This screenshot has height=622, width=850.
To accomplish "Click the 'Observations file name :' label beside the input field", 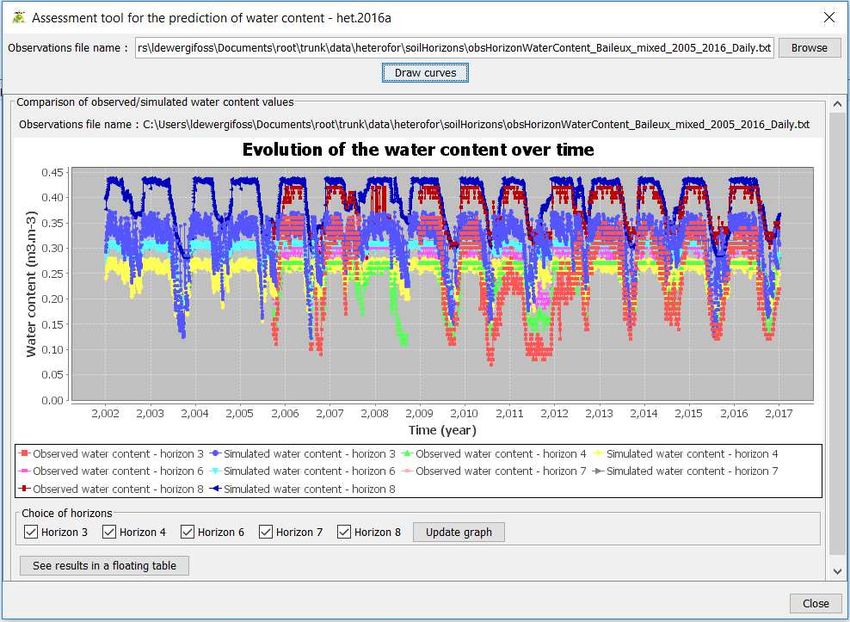I will point(68,48).
